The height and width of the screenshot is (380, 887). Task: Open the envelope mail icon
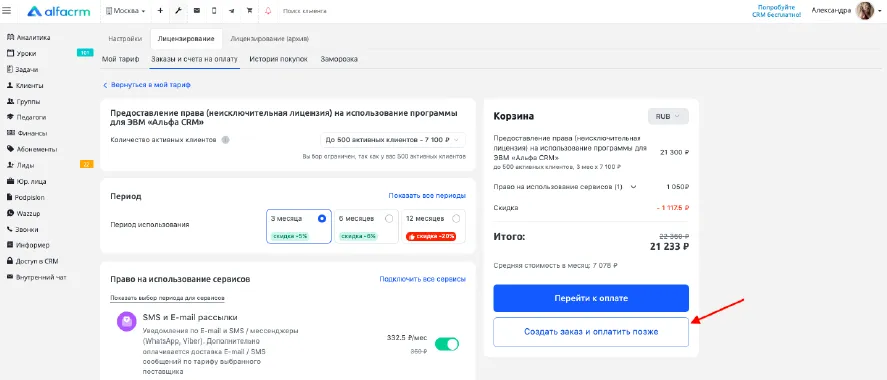(x=196, y=11)
